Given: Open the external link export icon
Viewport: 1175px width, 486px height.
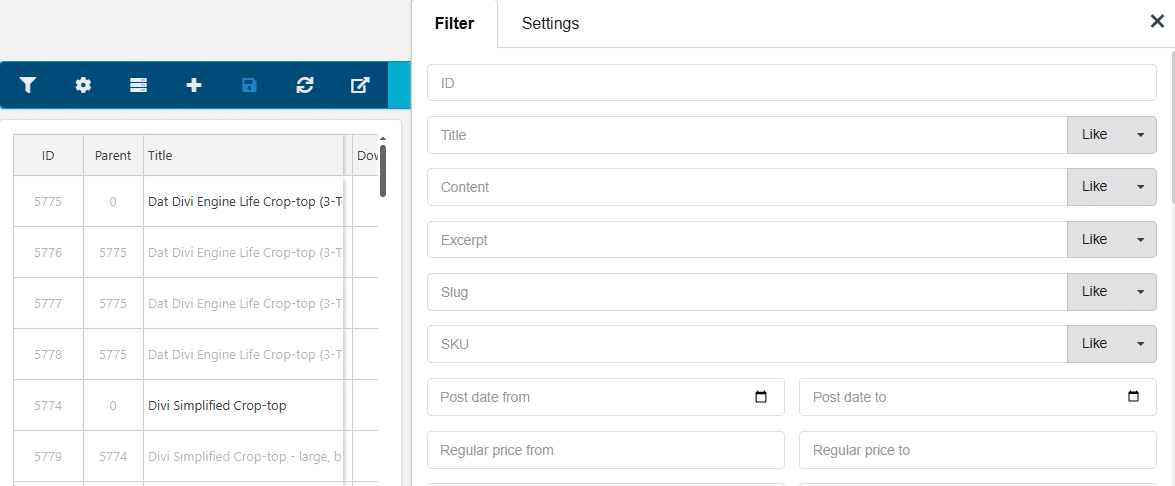Looking at the screenshot, I should 360,85.
